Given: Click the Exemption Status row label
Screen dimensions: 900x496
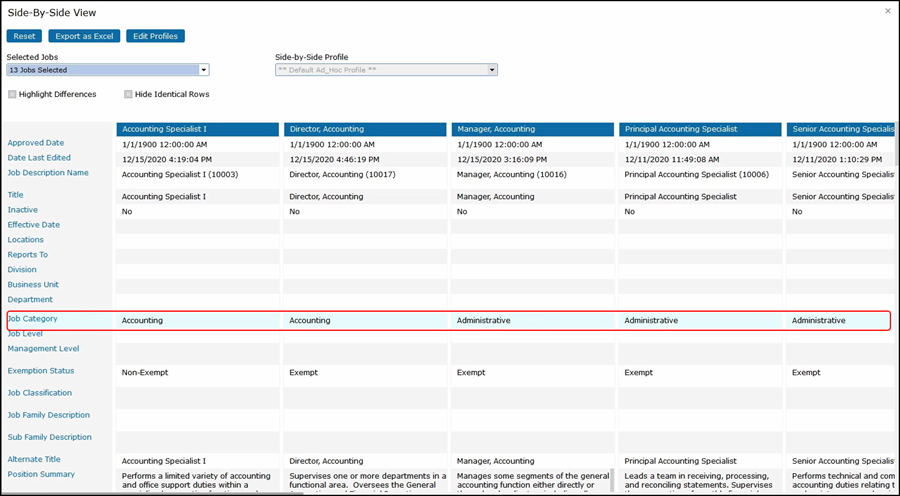Looking at the screenshot, I should 40,371.
